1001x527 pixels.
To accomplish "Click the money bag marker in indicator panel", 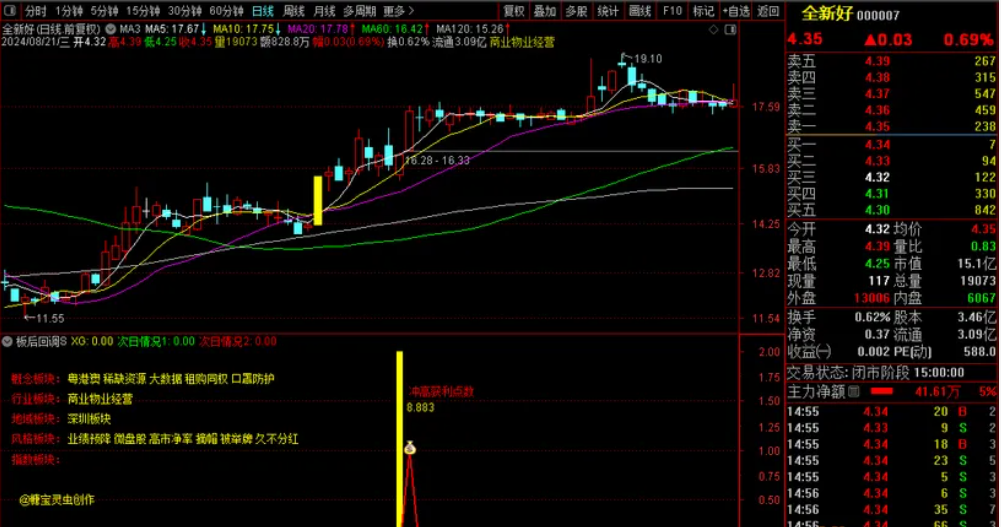I will click(x=409, y=447).
